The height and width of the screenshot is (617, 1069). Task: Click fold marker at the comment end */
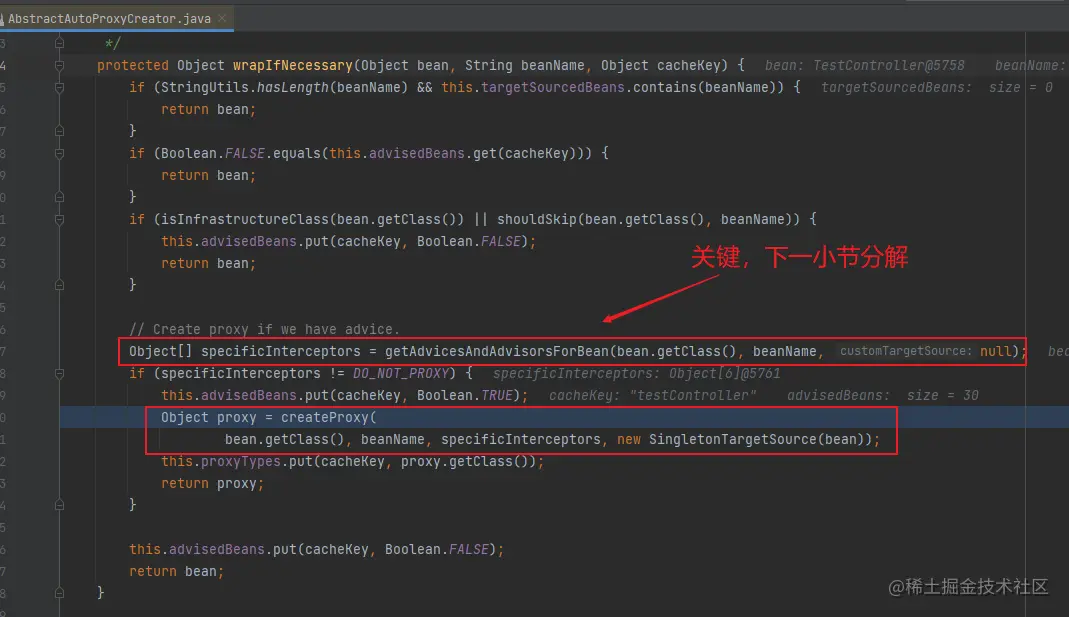pos(59,44)
